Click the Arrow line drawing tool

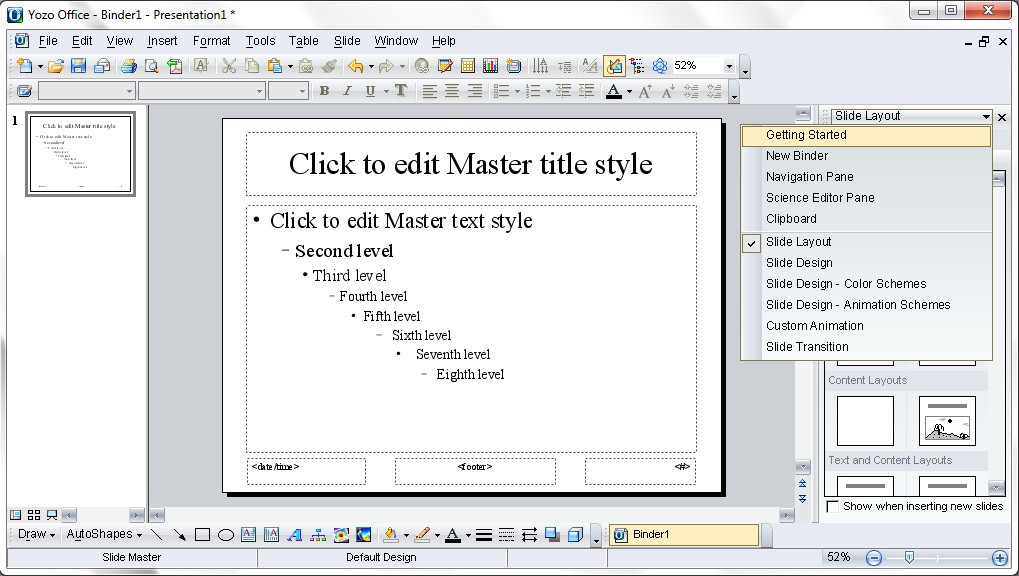coord(180,535)
